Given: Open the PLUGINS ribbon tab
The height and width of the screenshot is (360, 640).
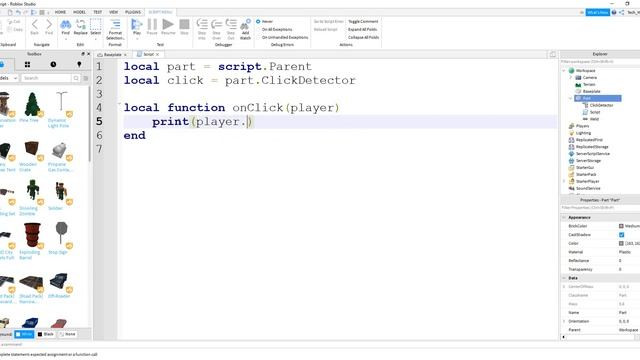Looking at the screenshot, I should [x=133, y=12].
